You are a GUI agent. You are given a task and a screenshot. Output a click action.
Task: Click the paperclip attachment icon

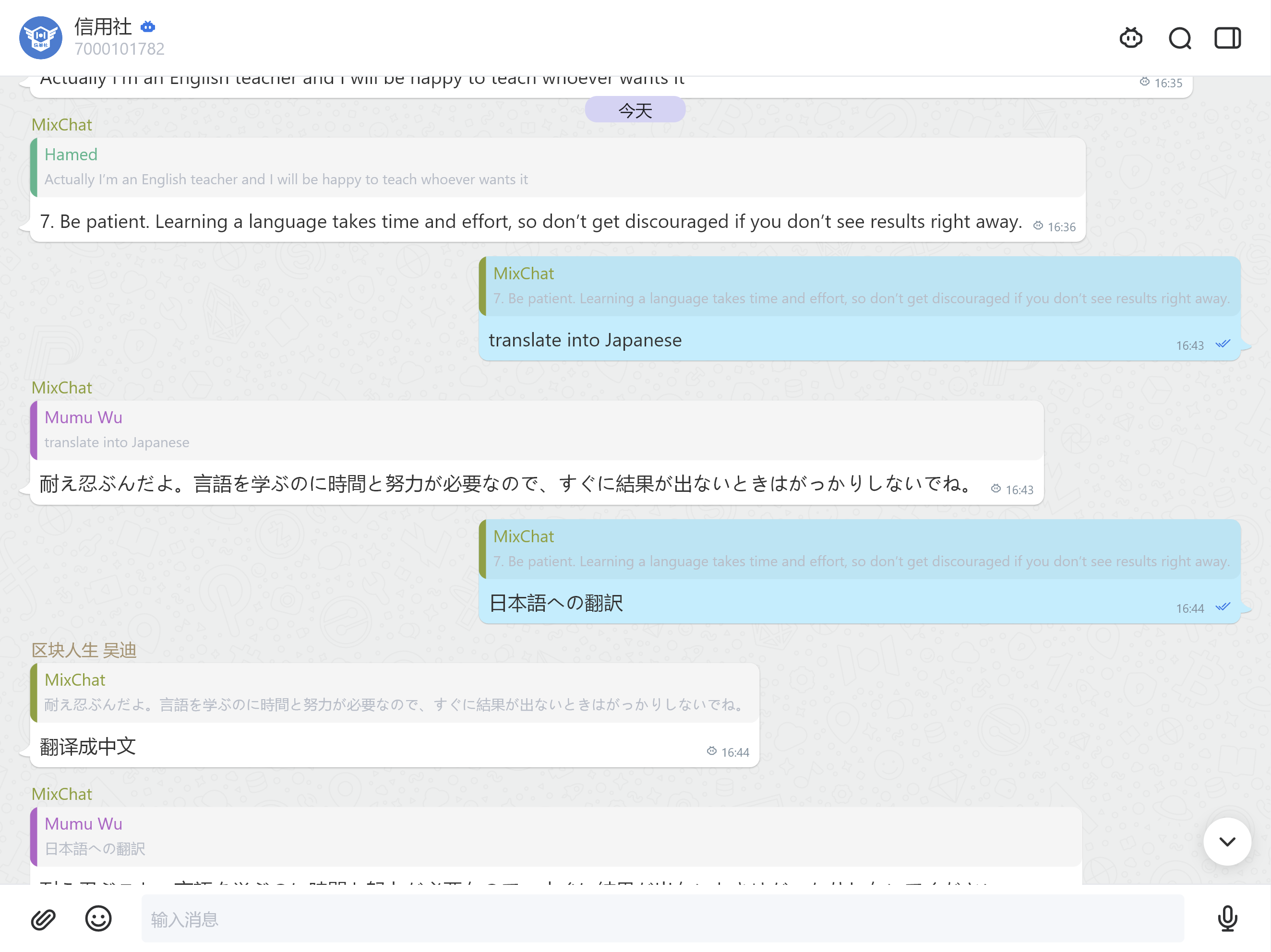[43, 919]
